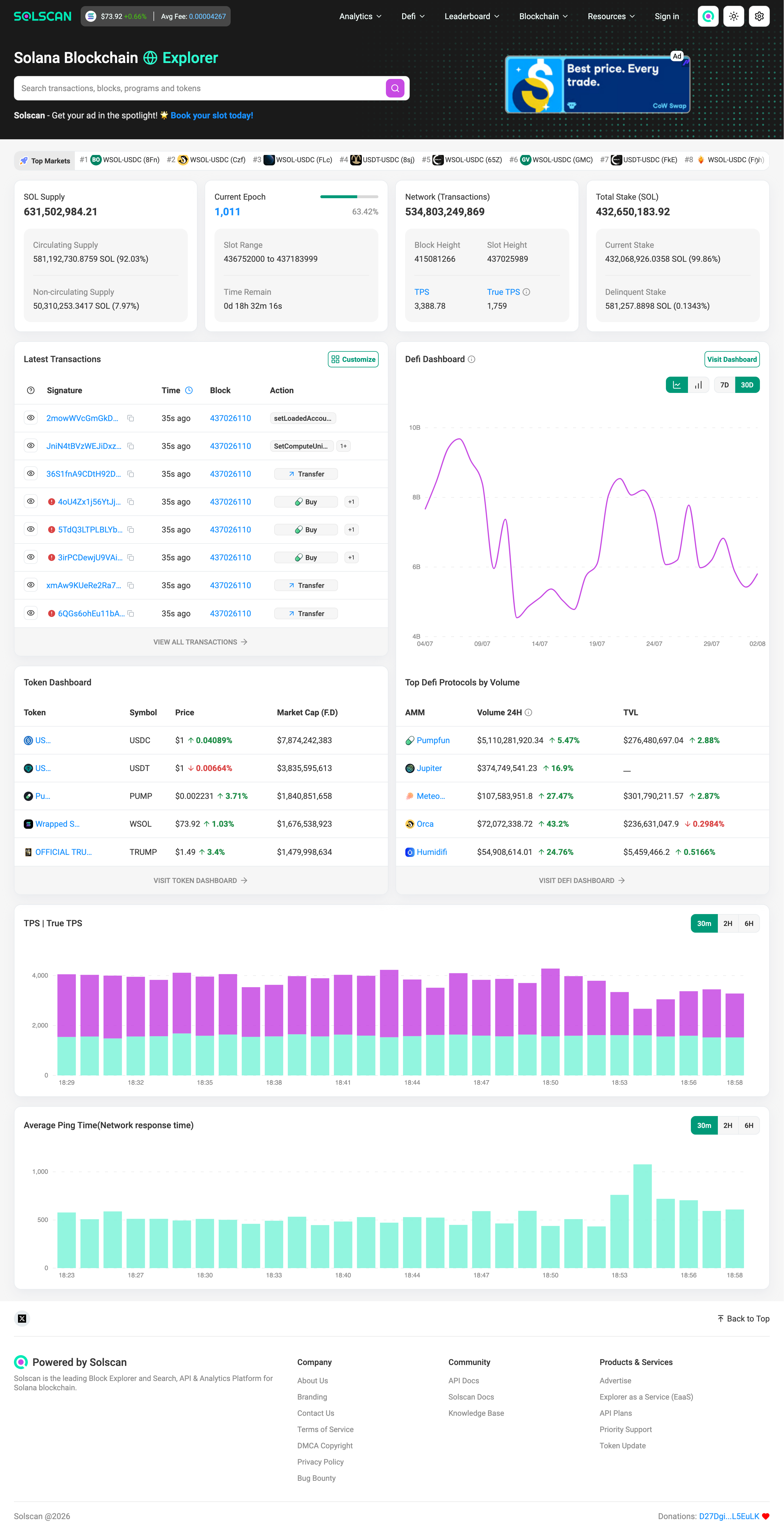Copy signature 36S1fnA9CDtH92D… with copy icon
784x1531 pixels.
point(131,474)
